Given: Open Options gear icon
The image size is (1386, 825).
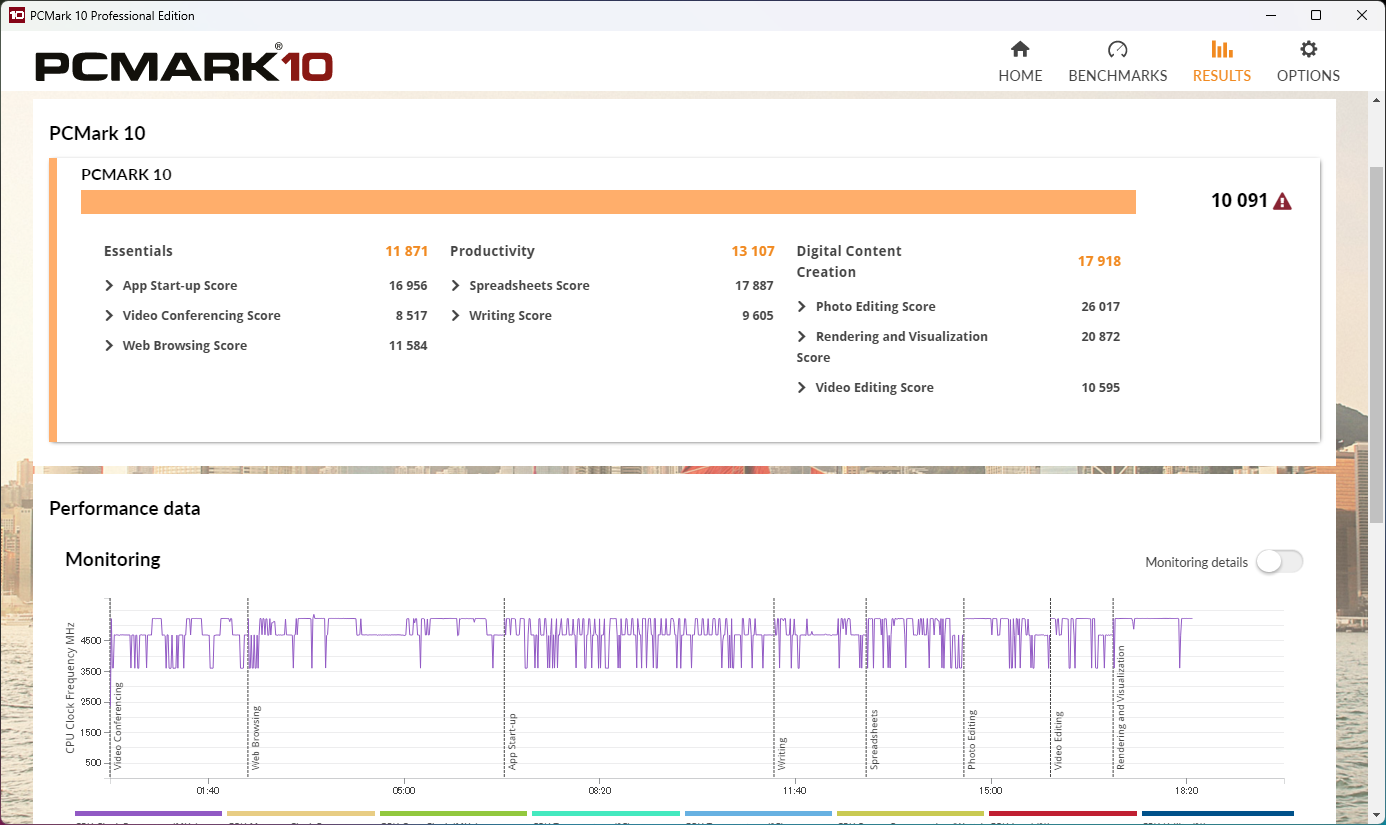Looking at the screenshot, I should pyautogui.click(x=1308, y=50).
